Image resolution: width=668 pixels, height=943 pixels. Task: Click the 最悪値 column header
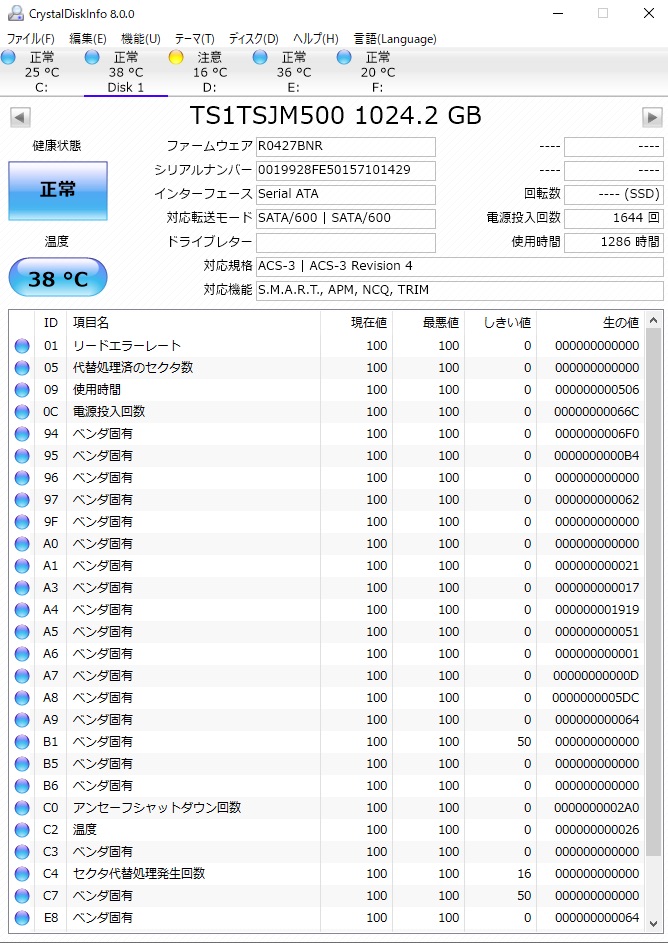coord(428,323)
